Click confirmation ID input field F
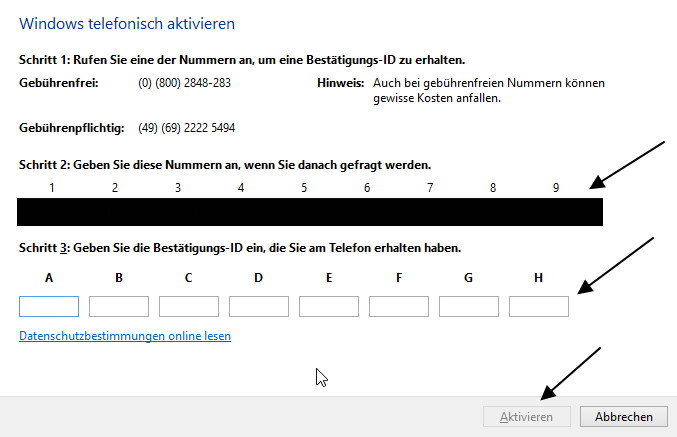 pos(399,306)
